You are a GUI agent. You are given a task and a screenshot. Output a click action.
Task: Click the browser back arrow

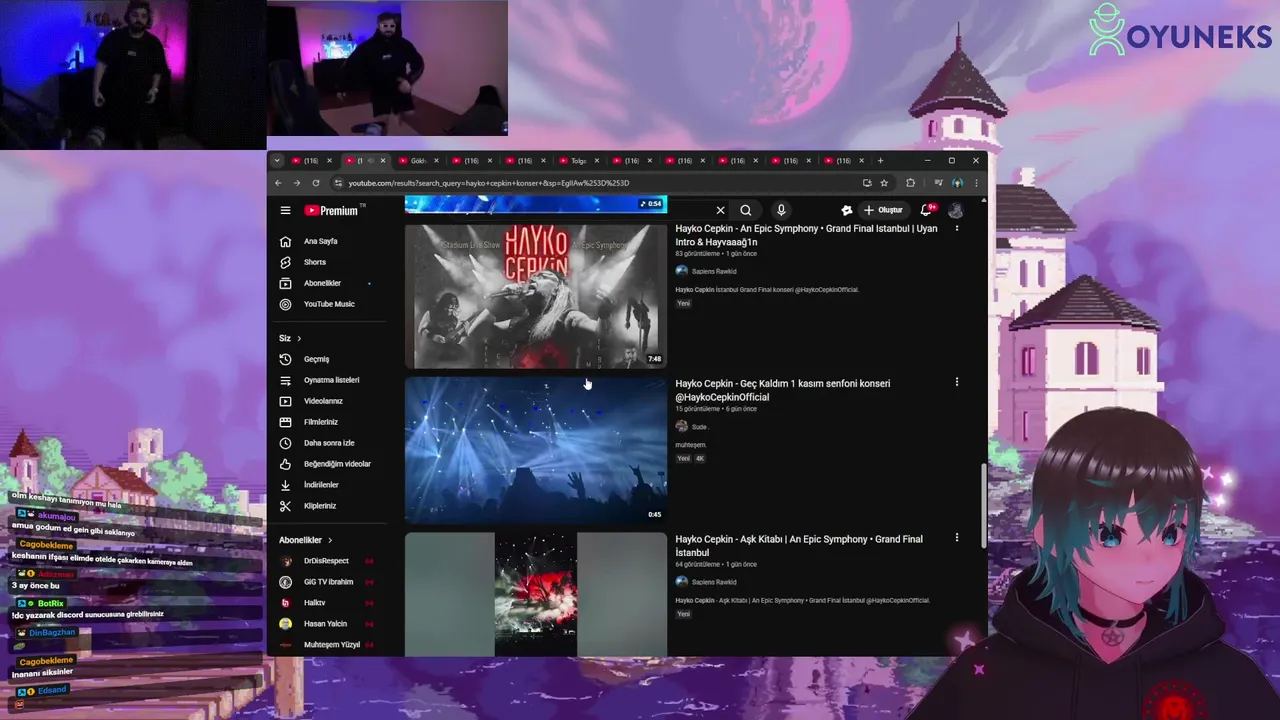point(278,183)
